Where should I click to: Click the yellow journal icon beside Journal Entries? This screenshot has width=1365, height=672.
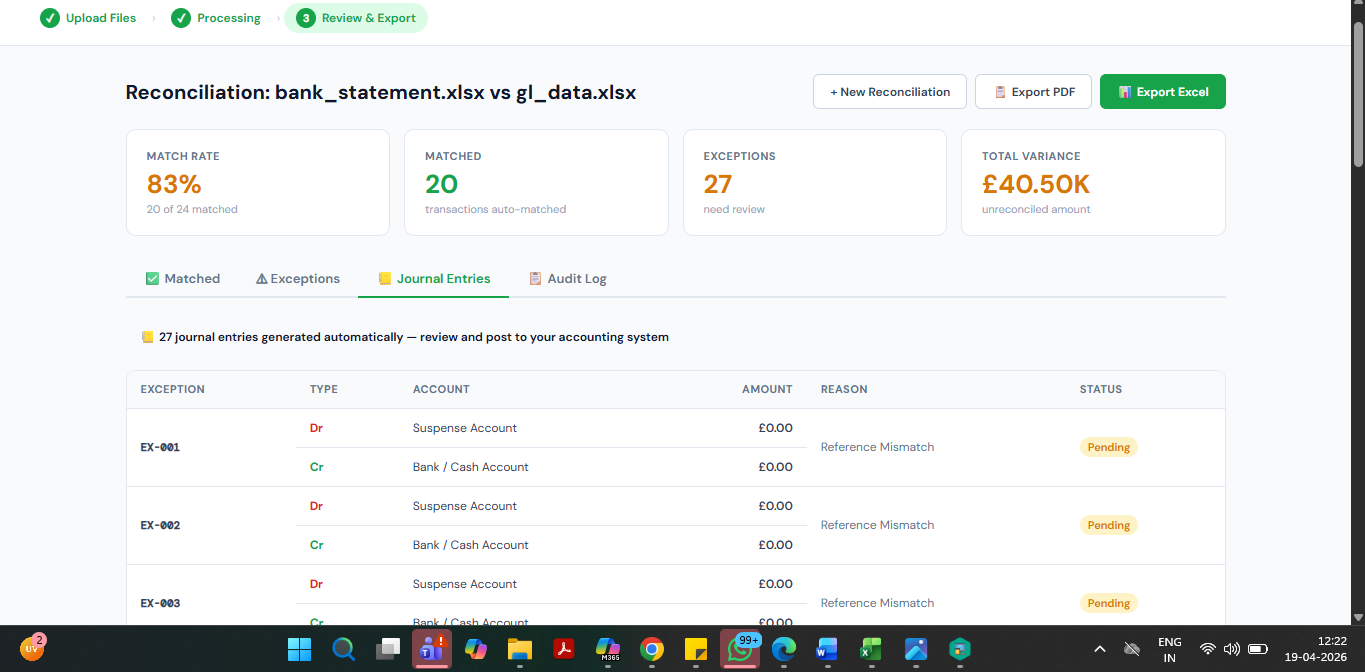pyautogui.click(x=384, y=278)
